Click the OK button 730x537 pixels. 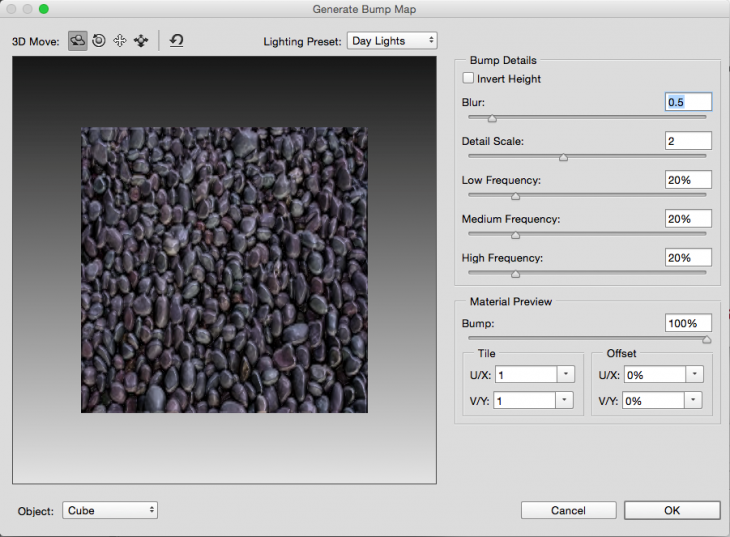(x=671, y=510)
